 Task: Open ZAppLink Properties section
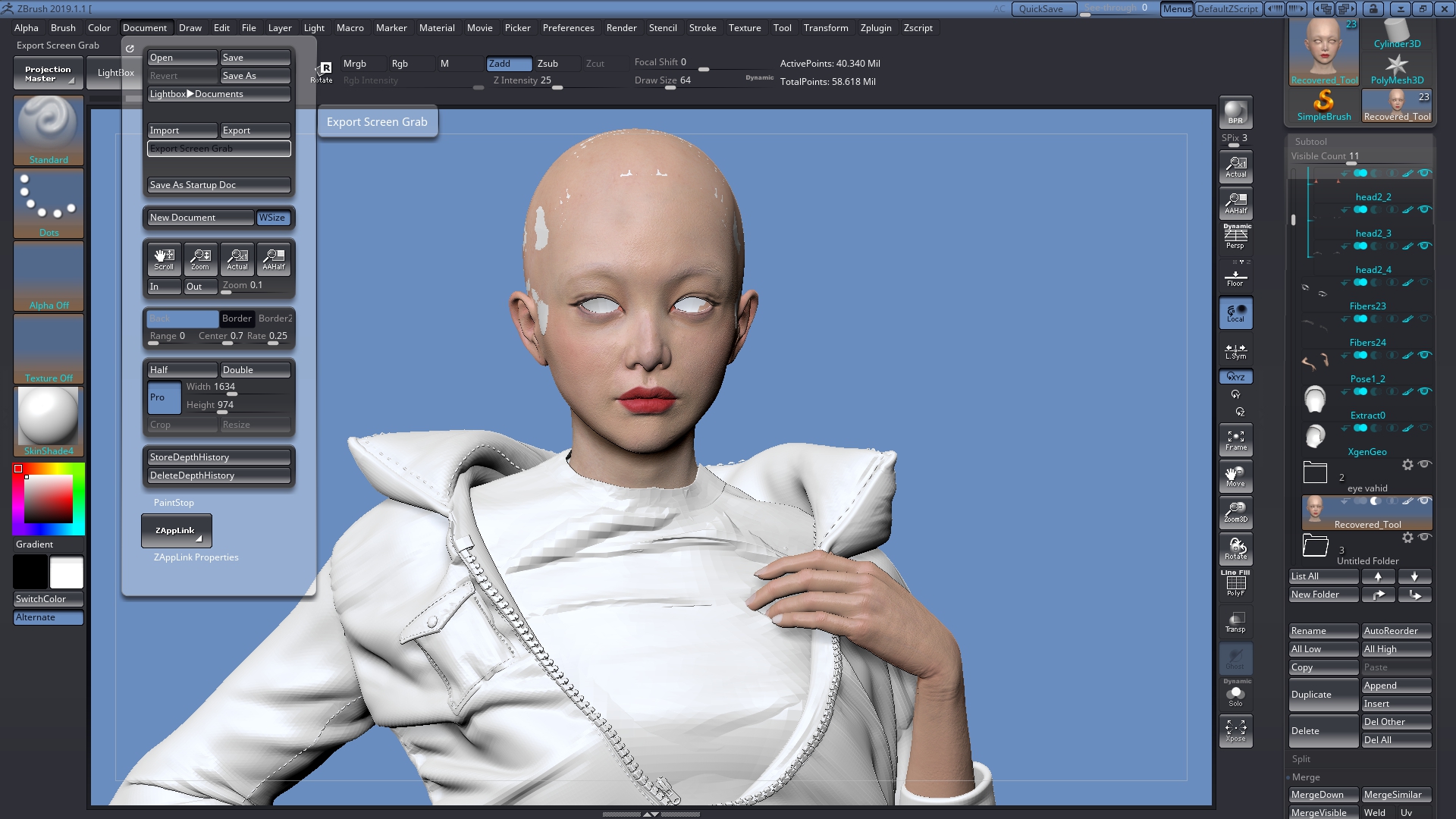196,557
